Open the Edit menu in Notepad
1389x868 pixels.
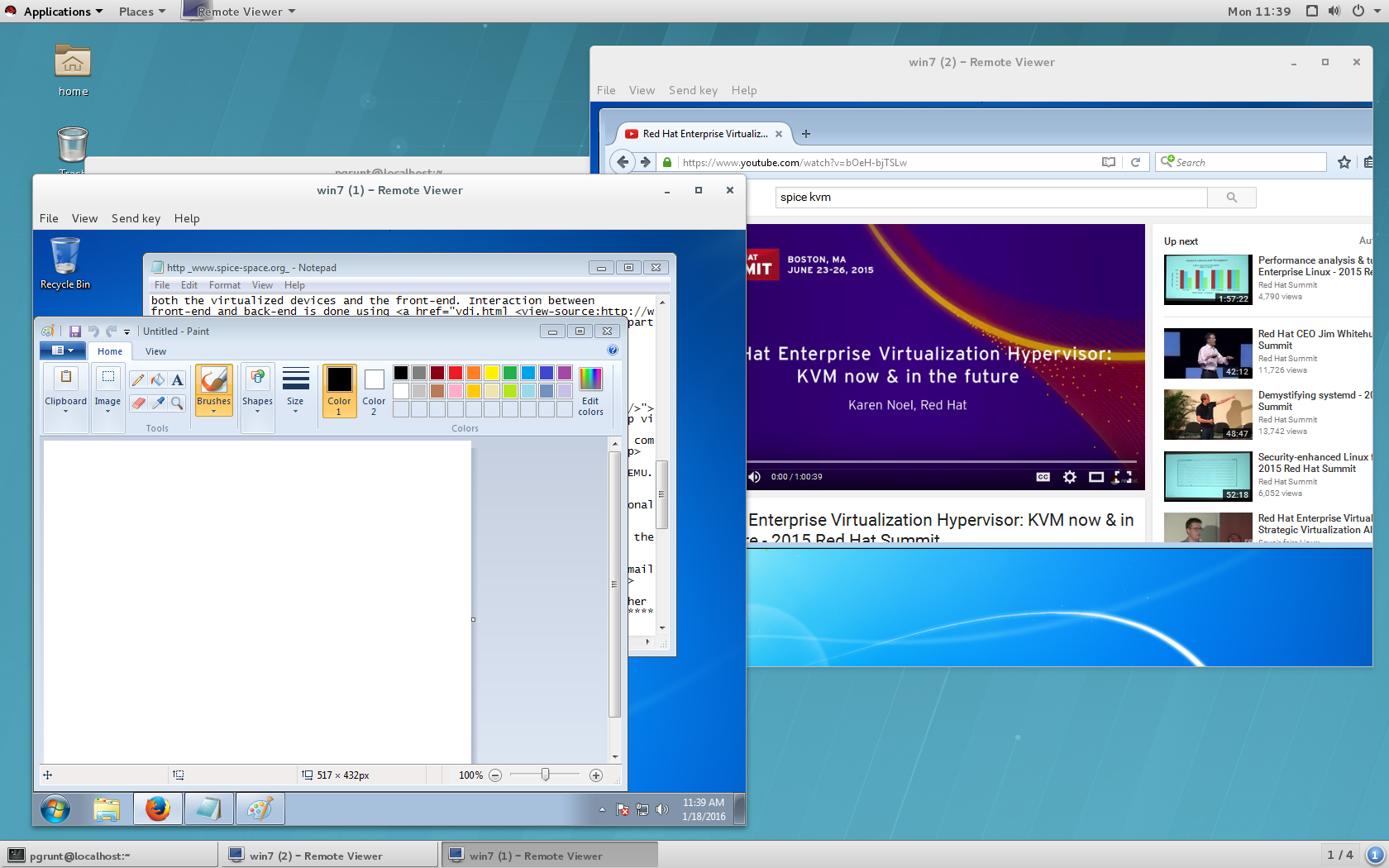coord(189,285)
